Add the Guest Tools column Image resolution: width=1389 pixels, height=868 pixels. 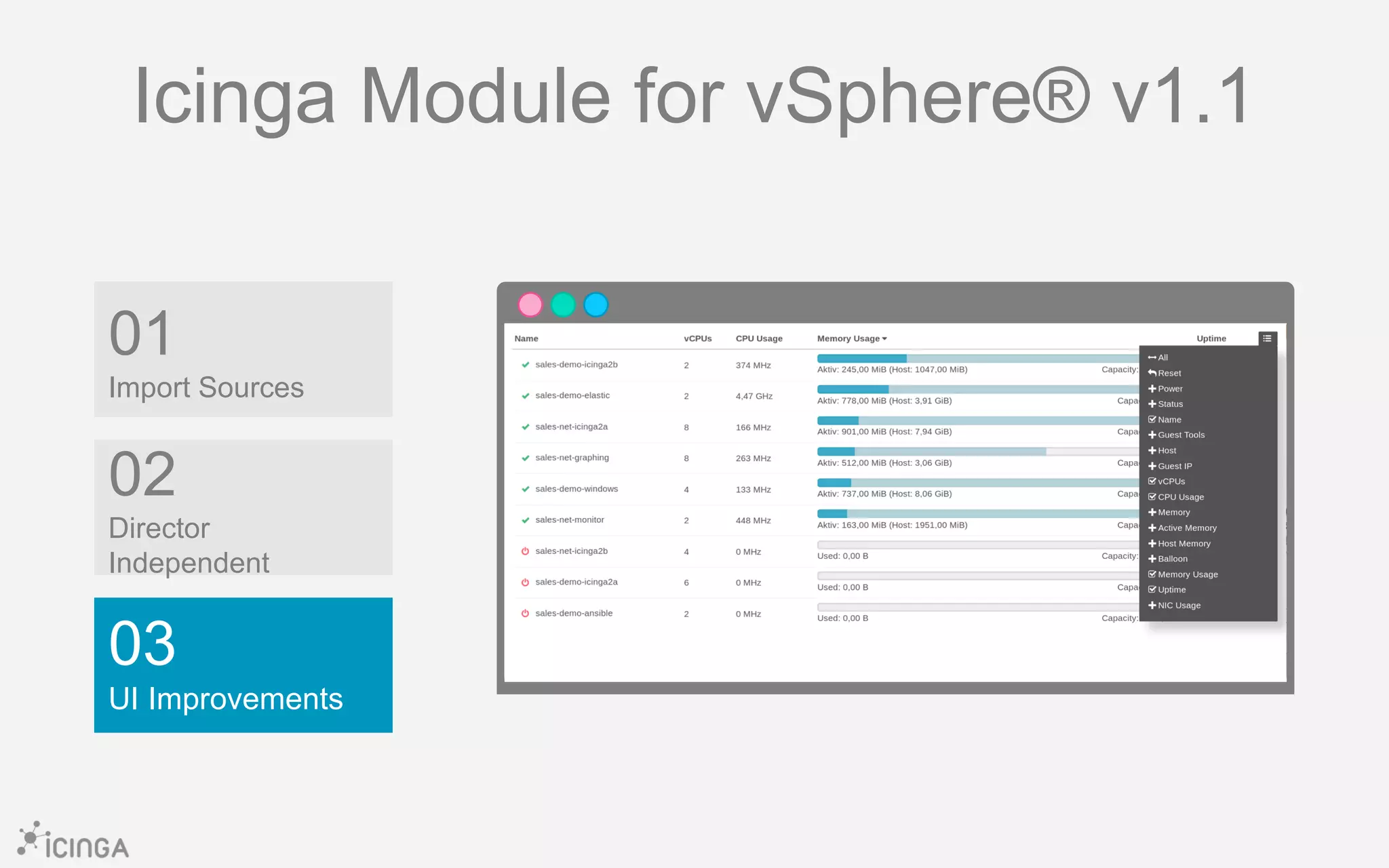[x=1176, y=435]
